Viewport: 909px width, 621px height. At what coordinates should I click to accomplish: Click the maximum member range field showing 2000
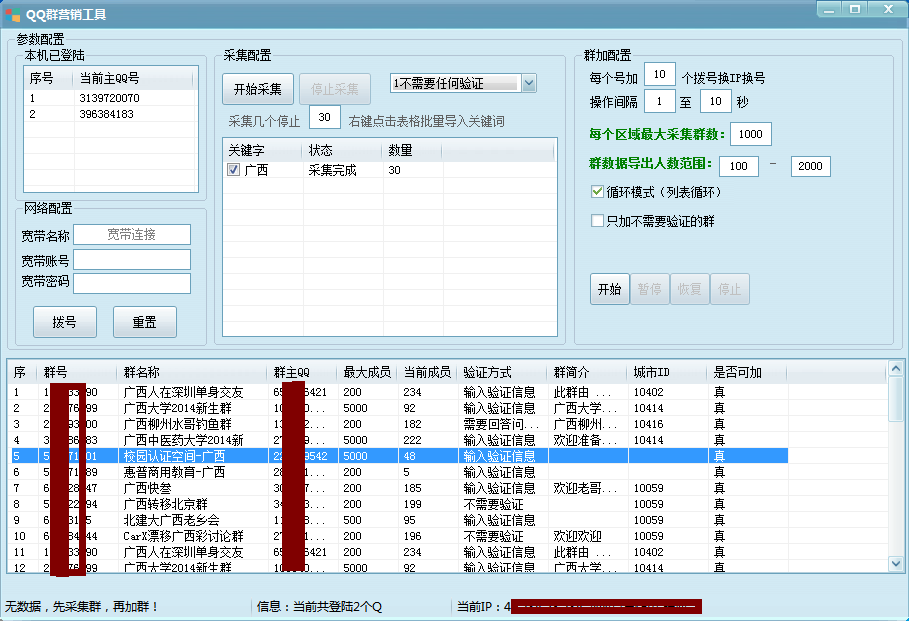pyautogui.click(x=810, y=166)
